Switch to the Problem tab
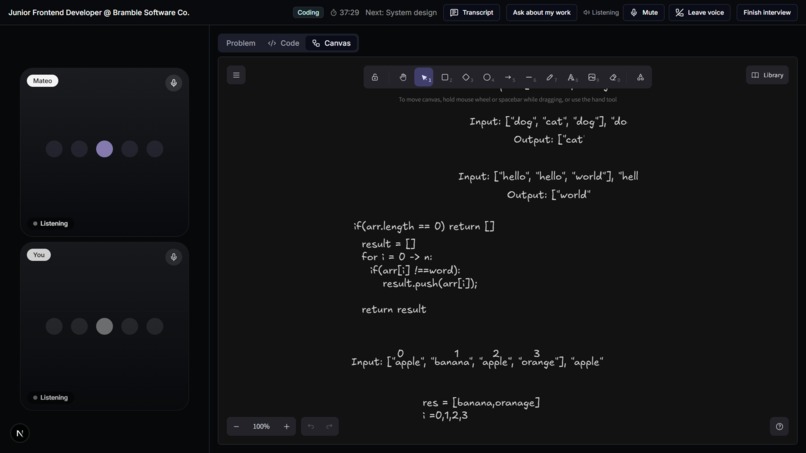 pos(241,43)
